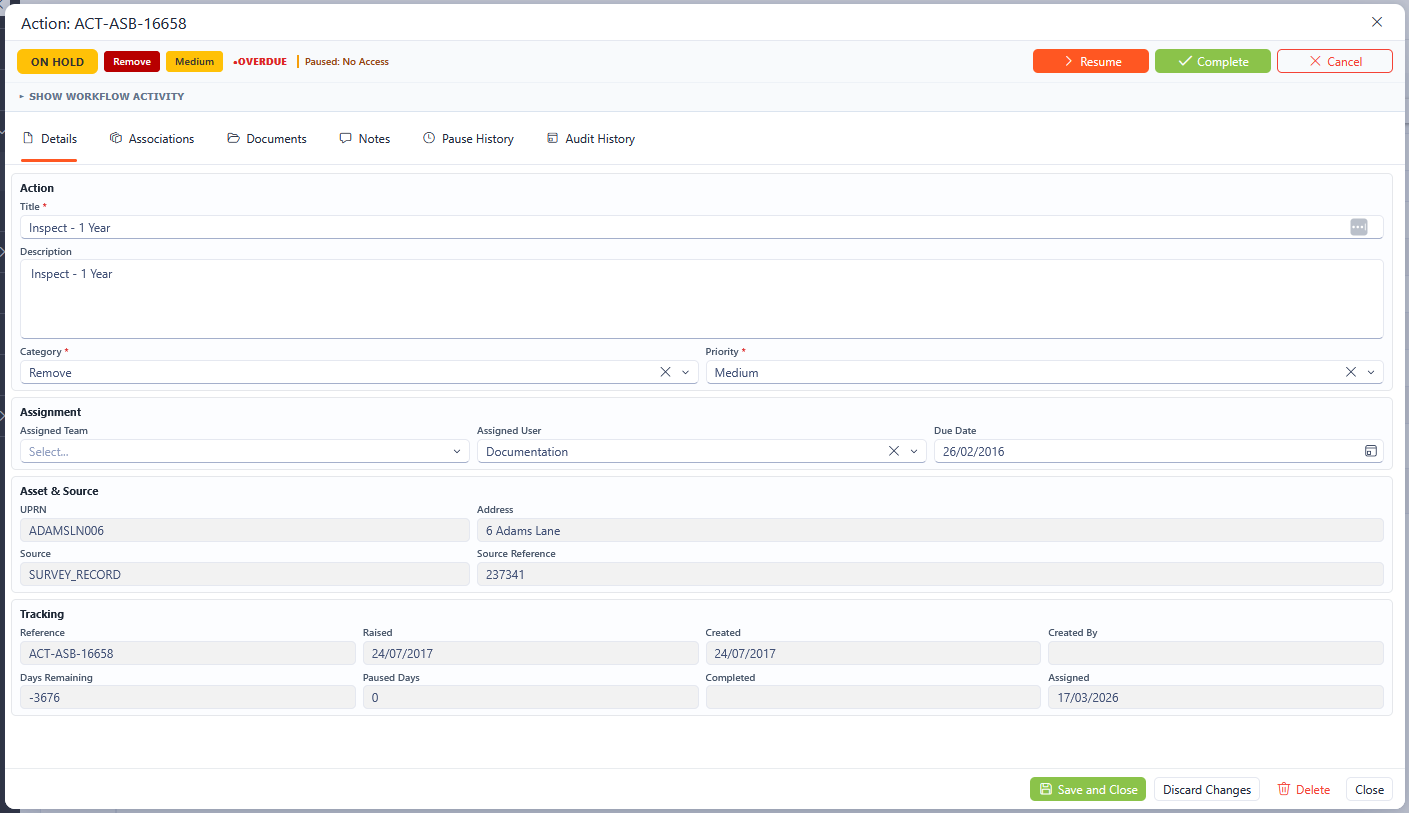The width and height of the screenshot is (1409, 813).
Task: Expand the Show Workflow Activity section
Action: coord(101,97)
